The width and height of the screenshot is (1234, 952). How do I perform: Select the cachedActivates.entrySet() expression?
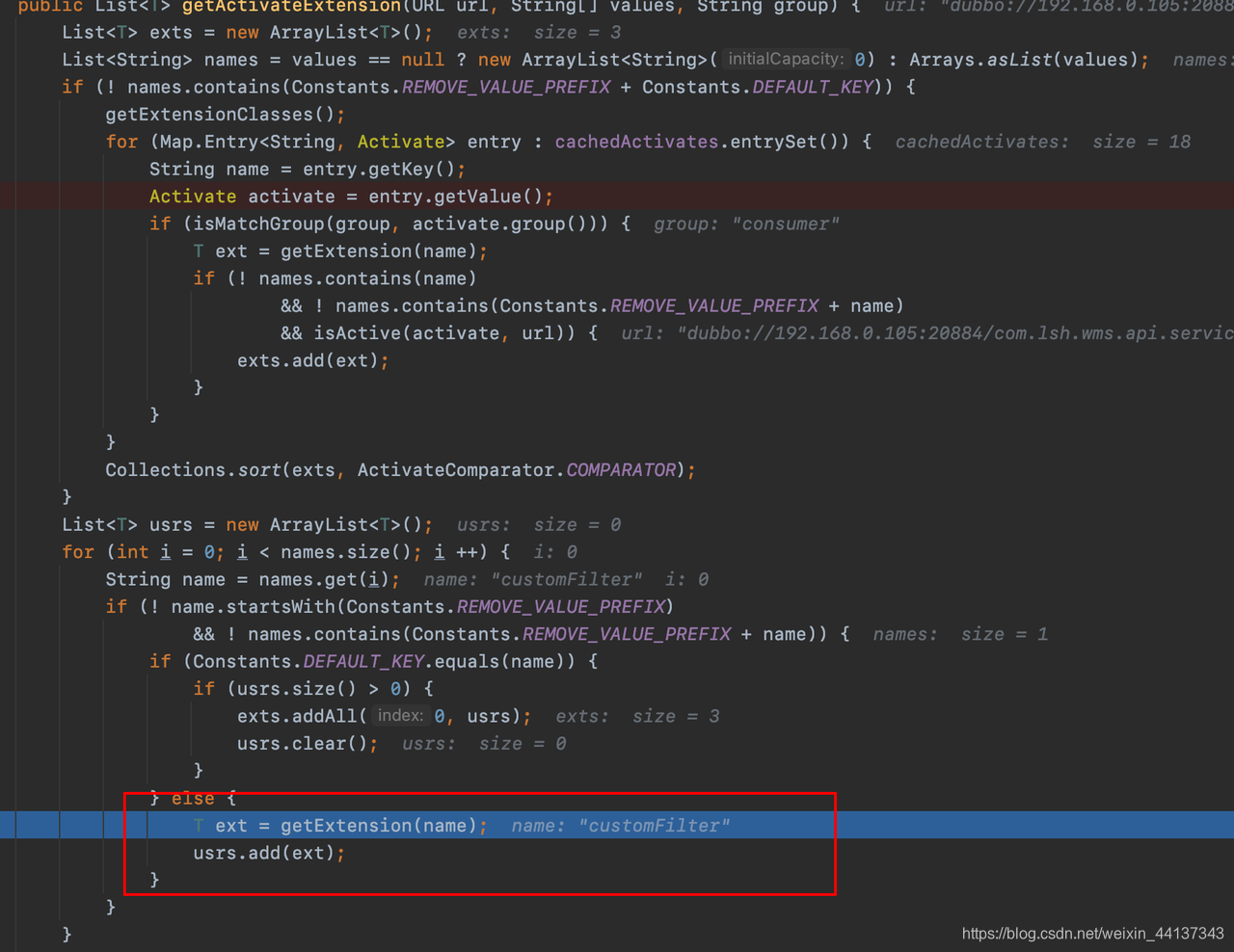702,142
